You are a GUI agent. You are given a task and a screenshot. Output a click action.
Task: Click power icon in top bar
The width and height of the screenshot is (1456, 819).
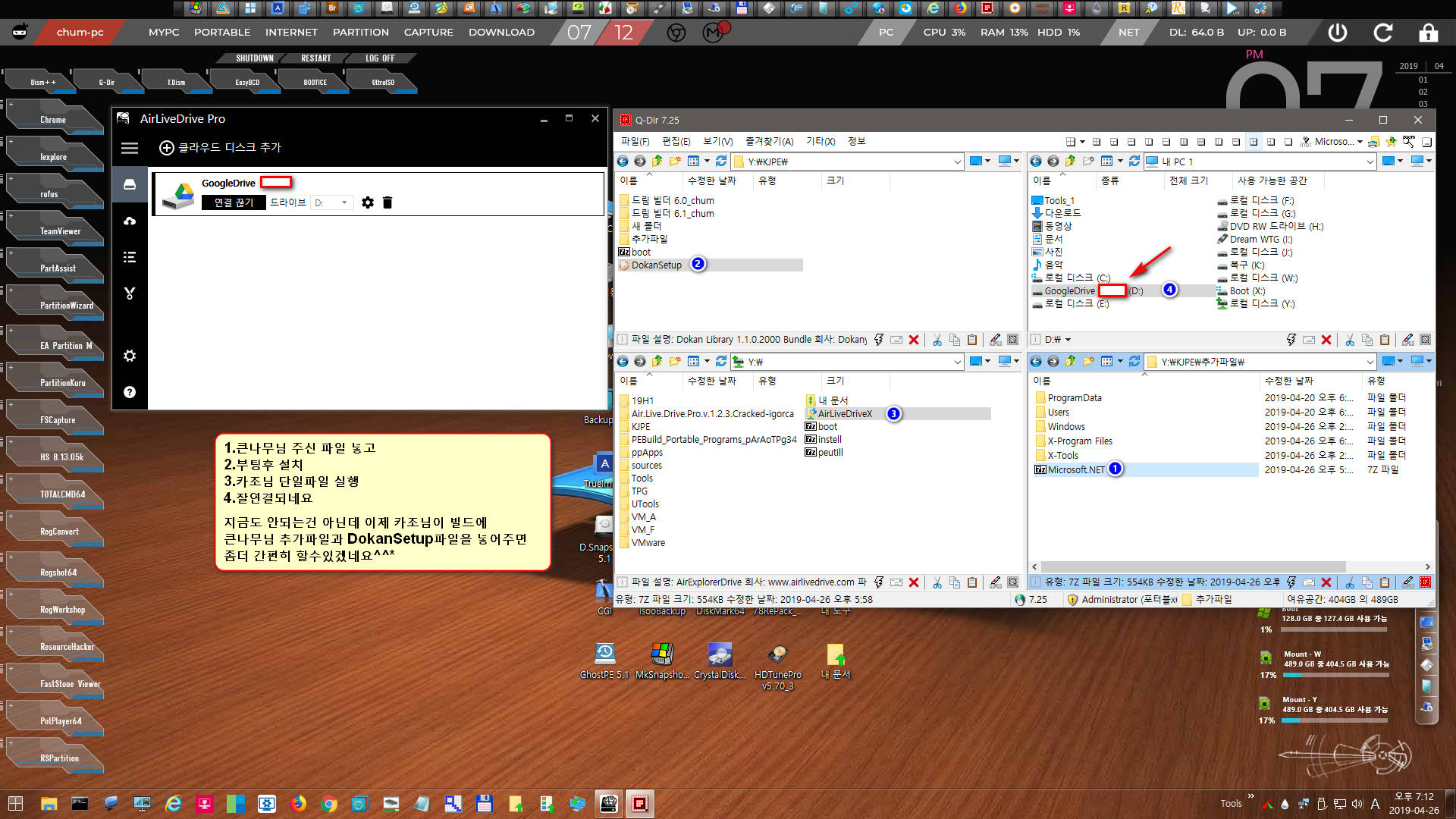click(x=1338, y=33)
